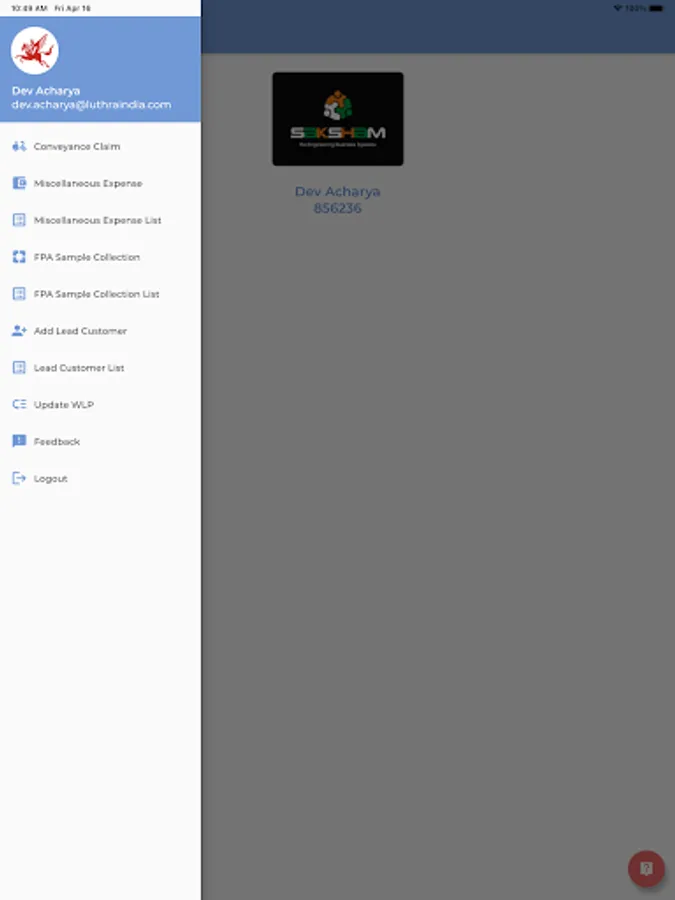Tap the red winged-horse profile avatar
This screenshot has width=675, height=900.
34,51
